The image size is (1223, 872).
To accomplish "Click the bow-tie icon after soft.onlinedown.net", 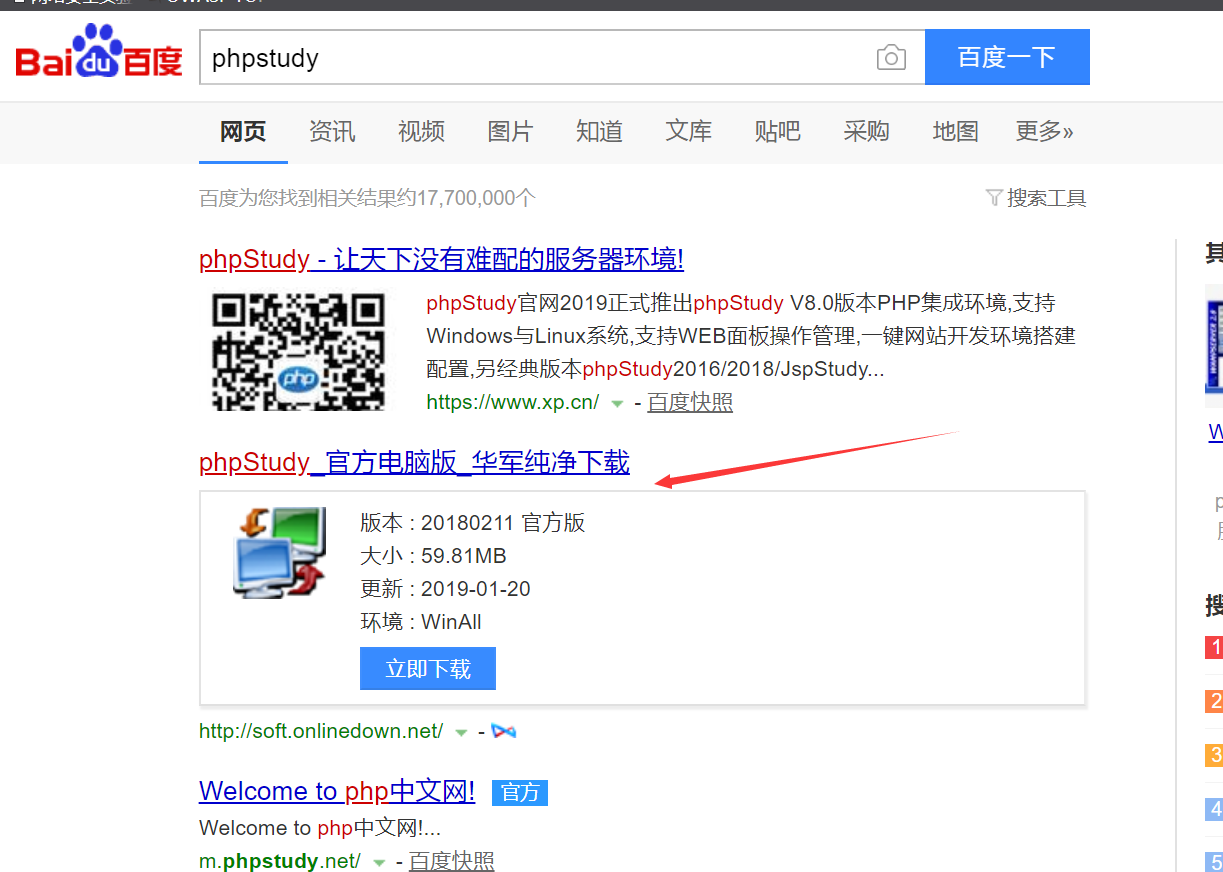I will (504, 732).
